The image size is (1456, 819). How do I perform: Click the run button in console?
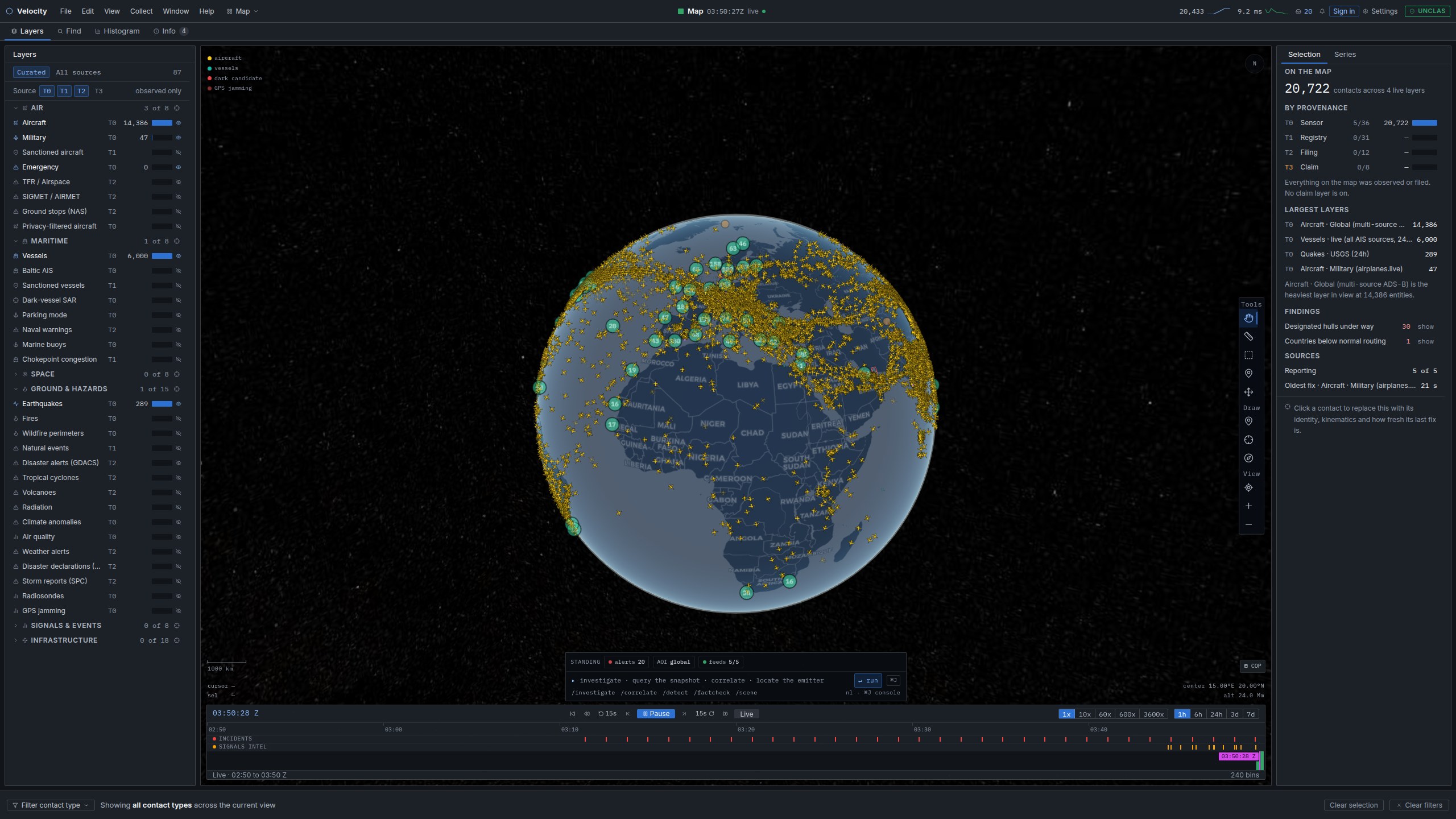[x=868, y=680]
